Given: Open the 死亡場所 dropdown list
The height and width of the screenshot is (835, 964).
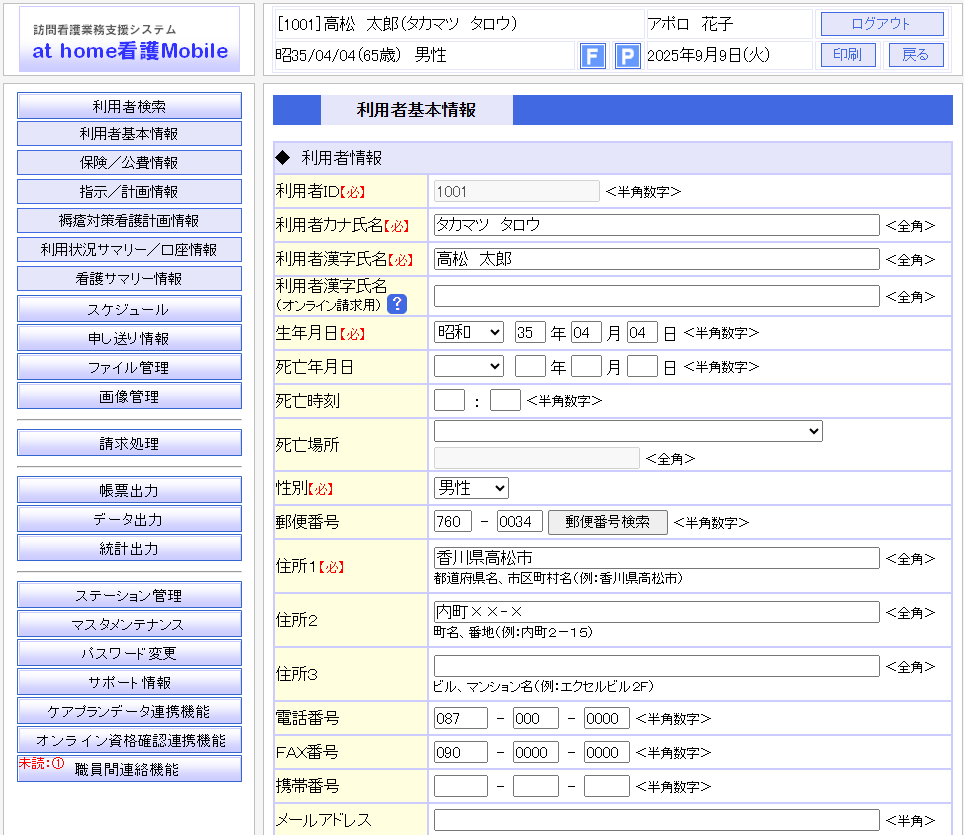Looking at the screenshot, I should 628,431.
